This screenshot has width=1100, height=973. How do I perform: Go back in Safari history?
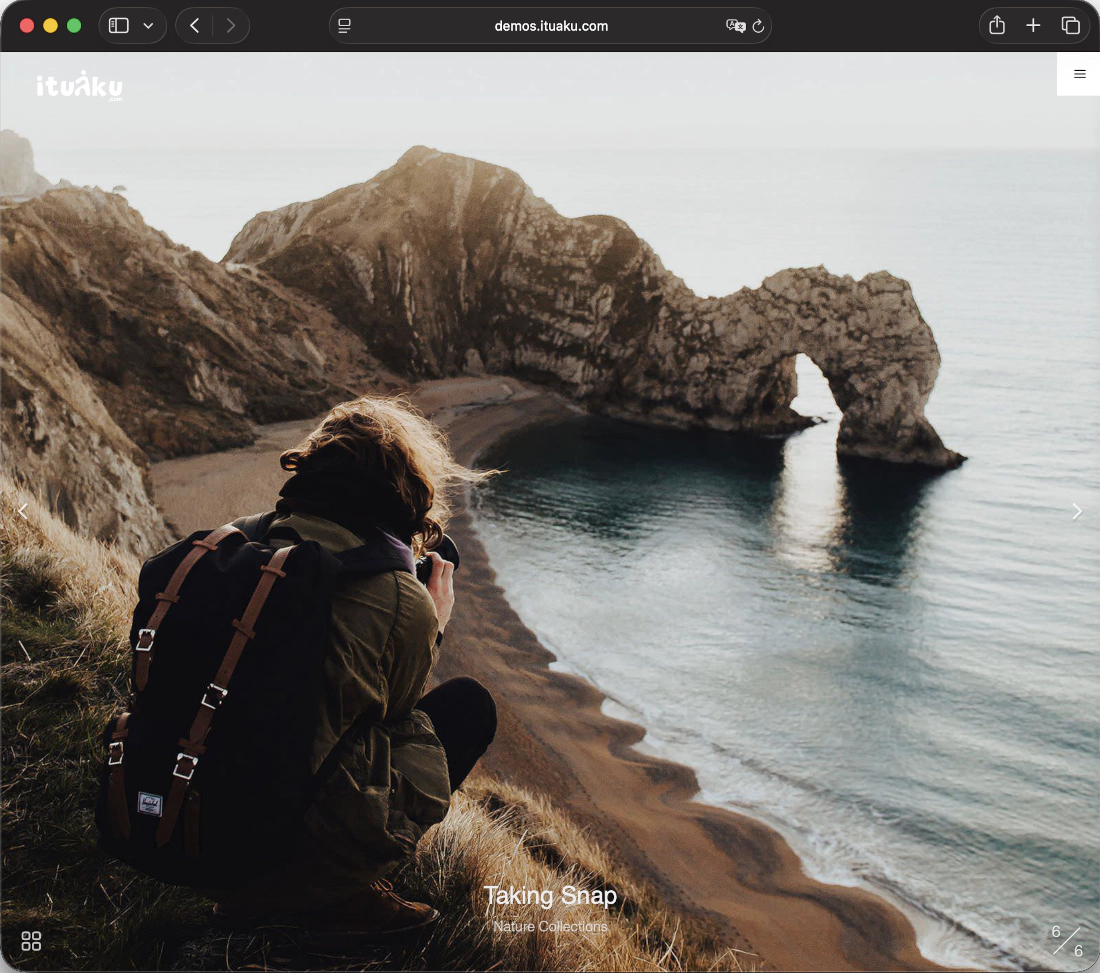(x=194, y=26)
